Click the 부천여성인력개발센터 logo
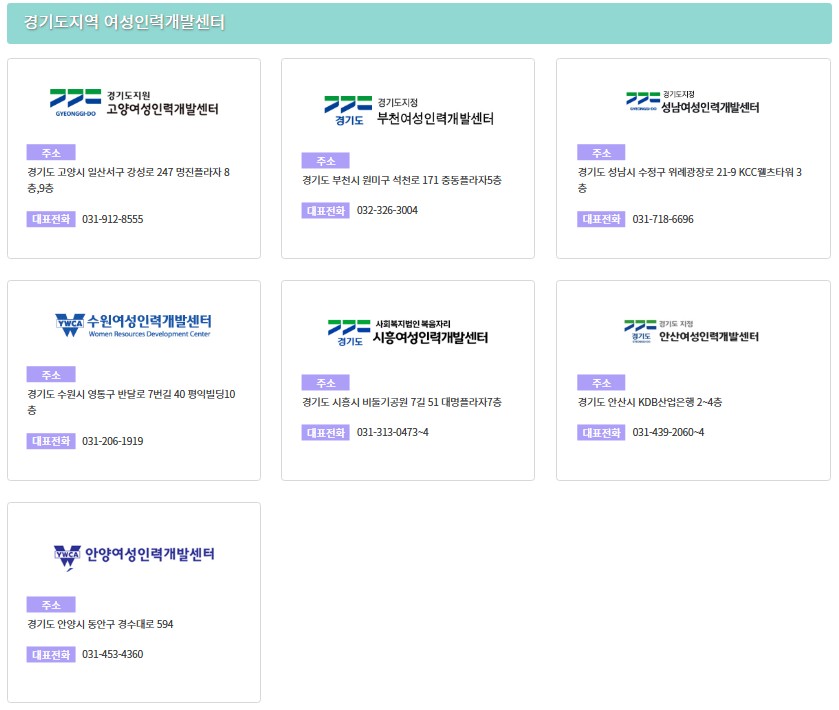This screenshot has height=710, width=839. 409,111
